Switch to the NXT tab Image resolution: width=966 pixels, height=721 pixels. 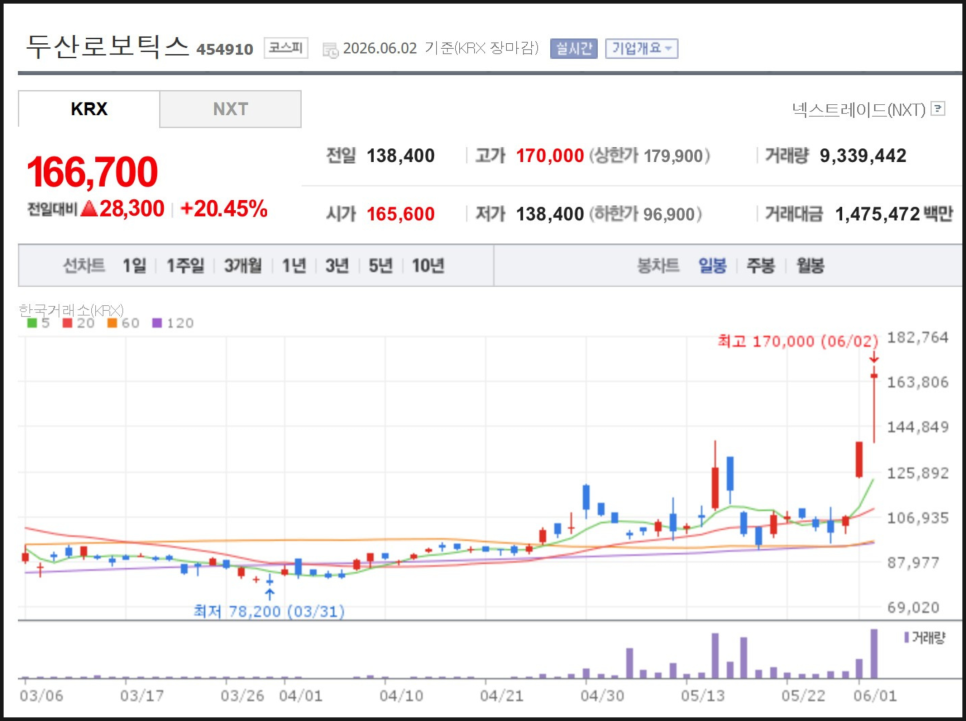pyautogui.click(x=230, y=109)
